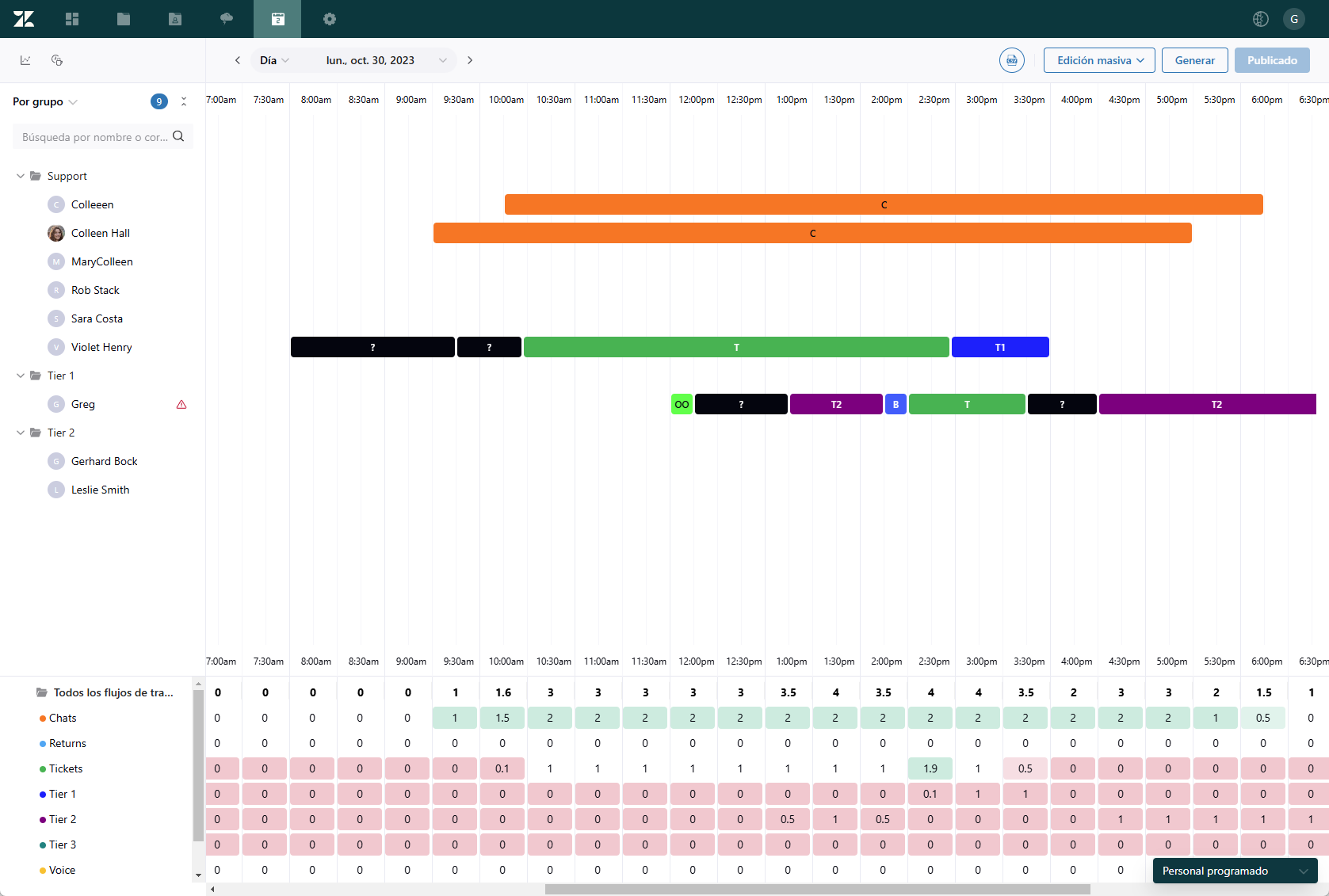Select Greg's green T block
The width and height of the screenshot is (1329, 896).
(967, 404)
